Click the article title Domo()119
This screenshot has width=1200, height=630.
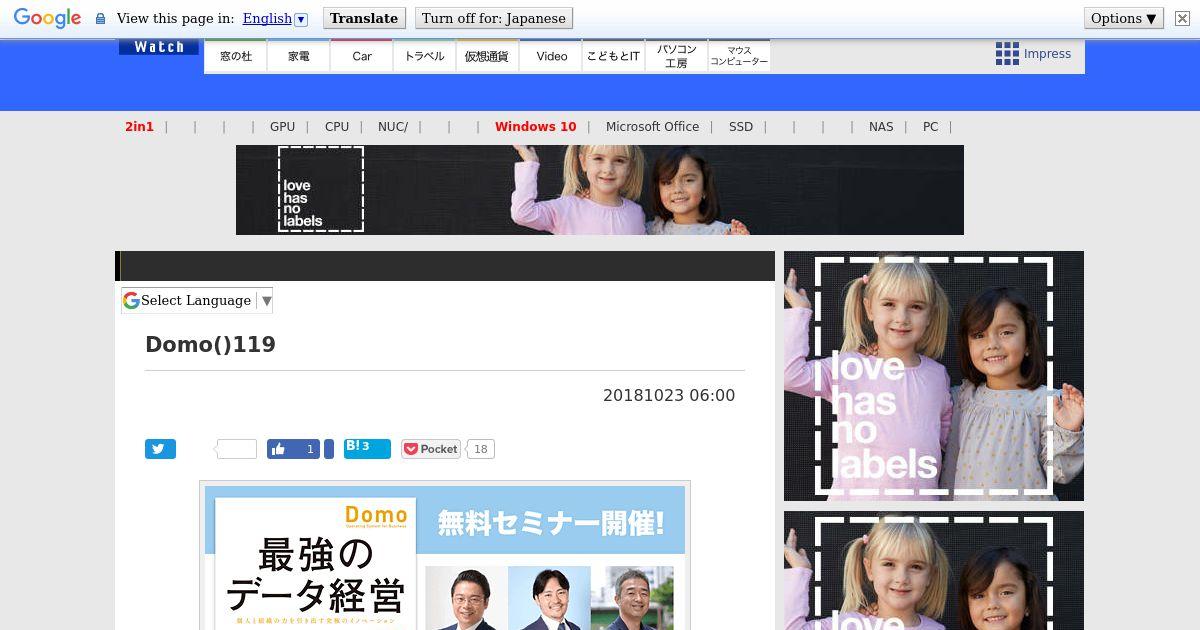(210, 344)
